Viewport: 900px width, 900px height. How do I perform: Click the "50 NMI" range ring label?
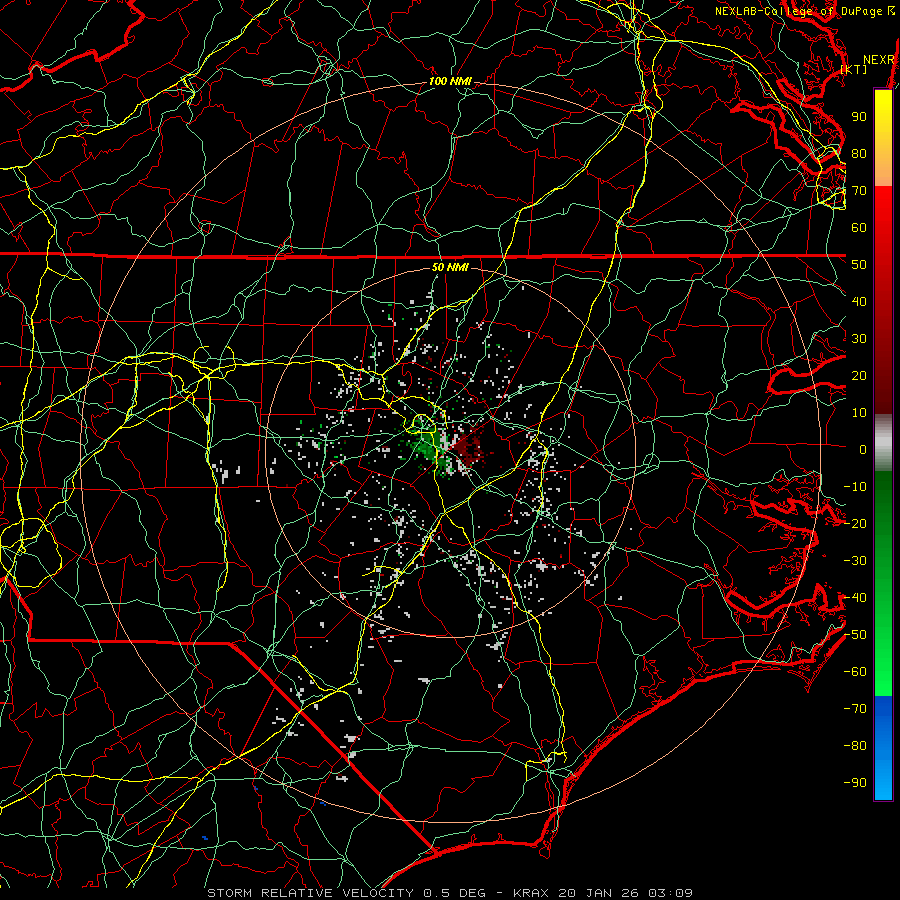[450, 267]
